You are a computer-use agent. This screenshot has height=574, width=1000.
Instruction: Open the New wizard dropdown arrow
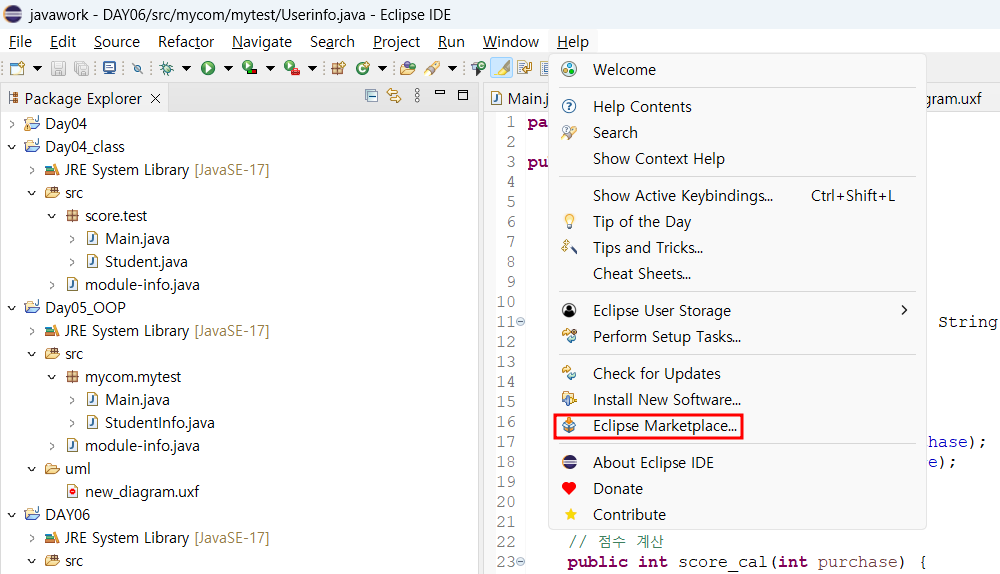(x=37, y=68)
